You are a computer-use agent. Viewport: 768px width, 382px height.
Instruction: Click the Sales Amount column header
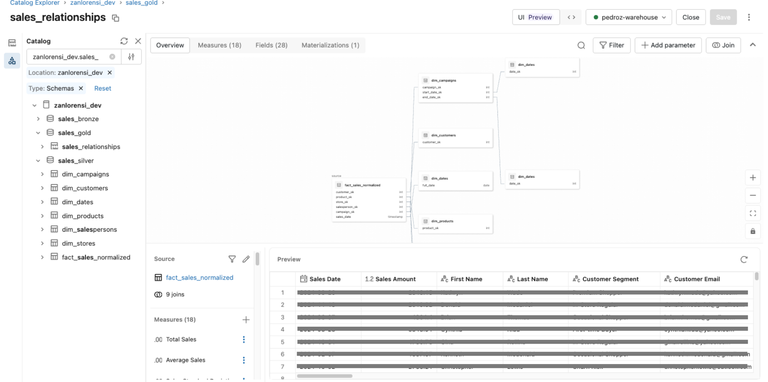coord(399,279)
